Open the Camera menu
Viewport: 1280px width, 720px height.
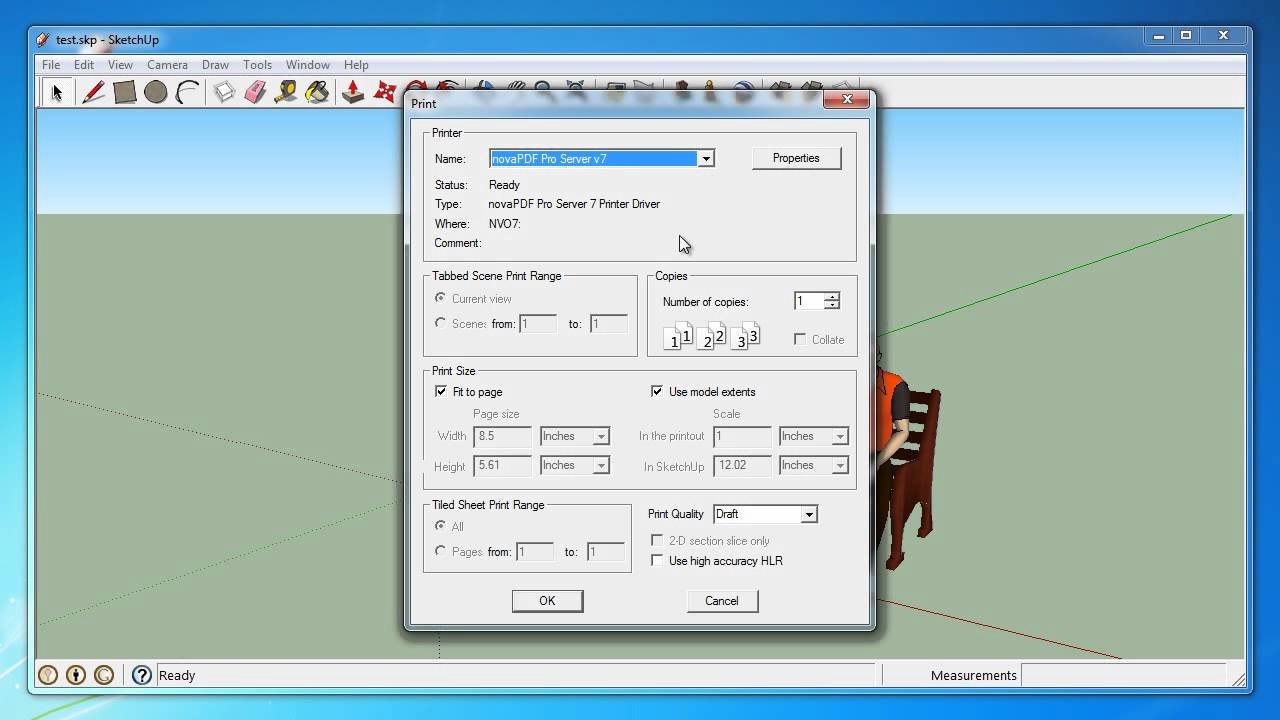[x=167, y=64]
